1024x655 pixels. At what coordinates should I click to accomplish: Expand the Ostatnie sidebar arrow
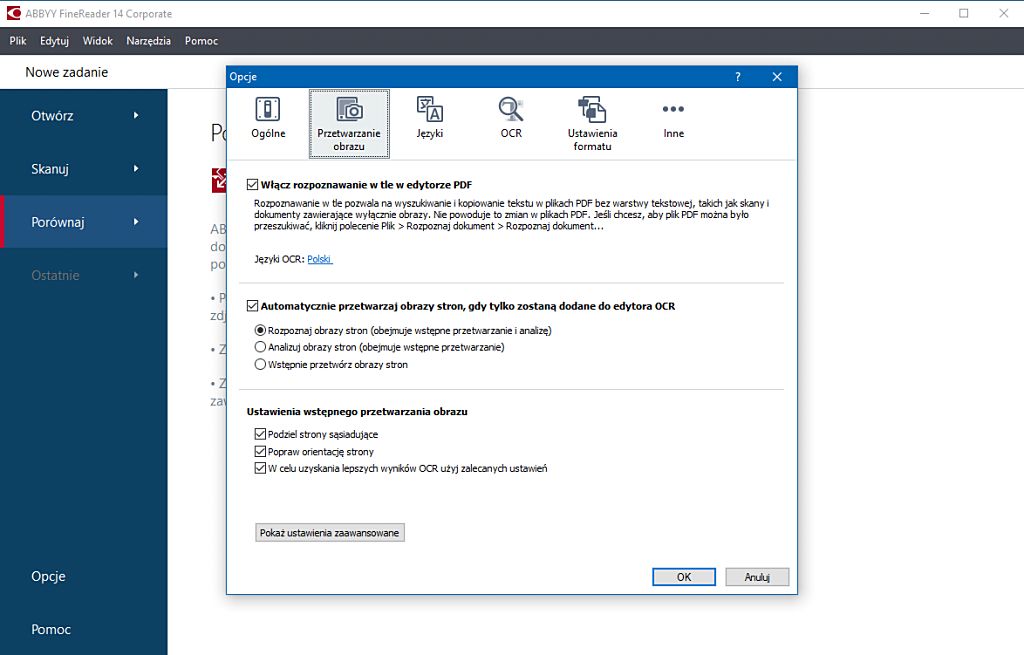coord(136,275)
